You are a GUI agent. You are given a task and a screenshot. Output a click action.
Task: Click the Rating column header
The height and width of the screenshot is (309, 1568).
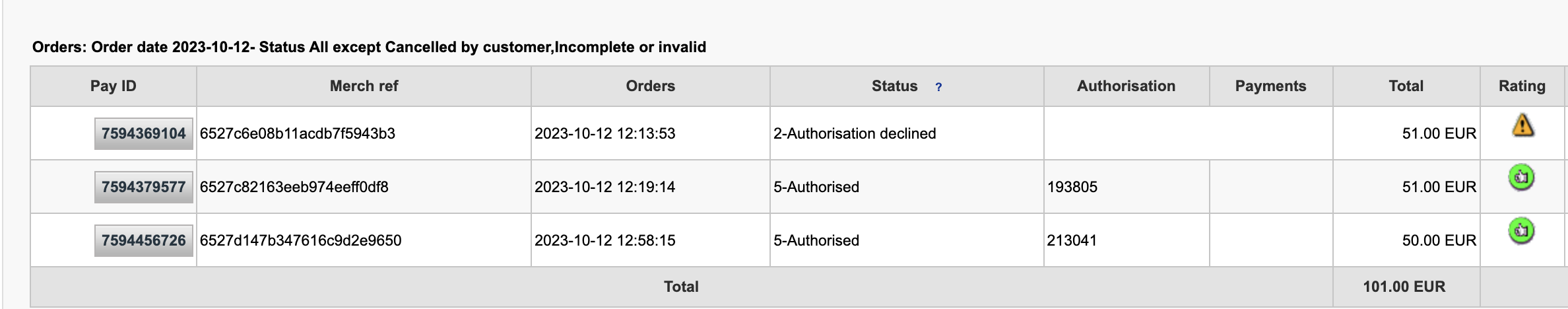[1522, 86]
